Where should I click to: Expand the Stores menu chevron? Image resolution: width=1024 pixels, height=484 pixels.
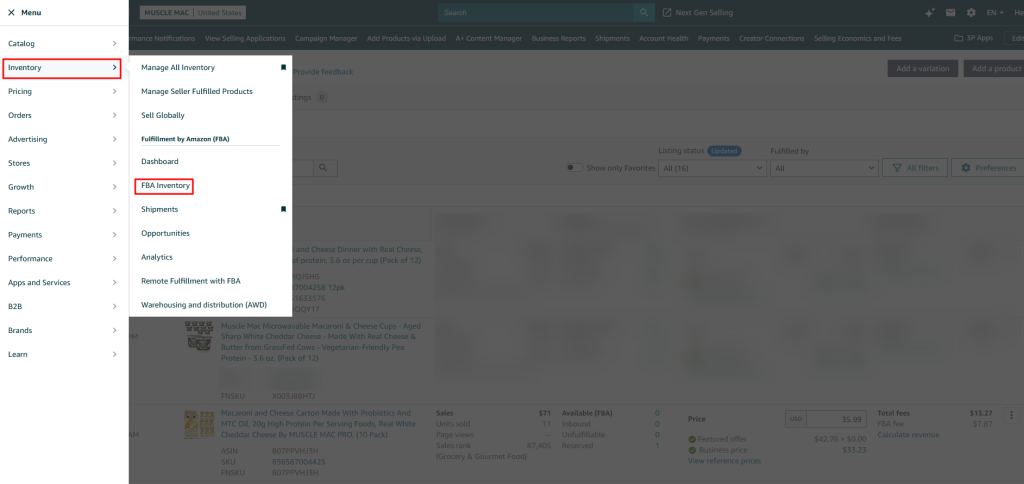(114, 163)
